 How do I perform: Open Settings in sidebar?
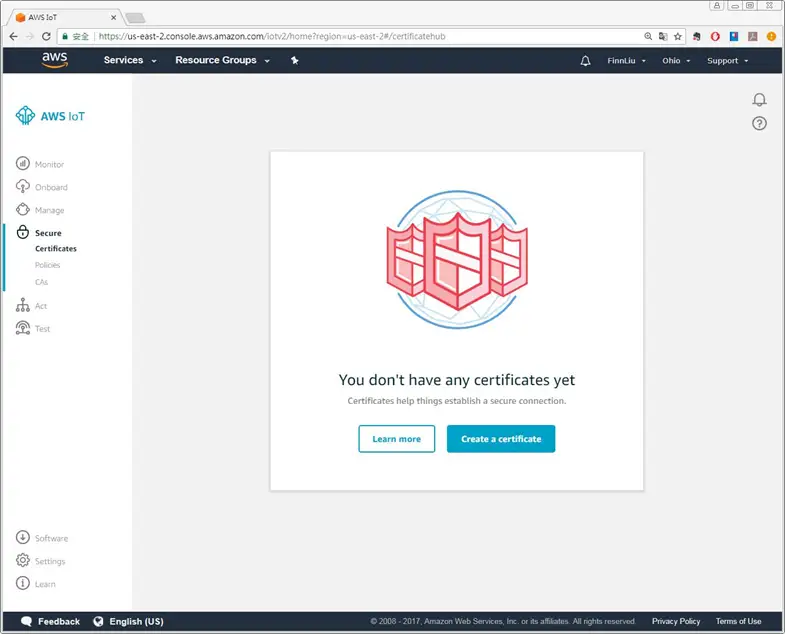tap(50, 561)
